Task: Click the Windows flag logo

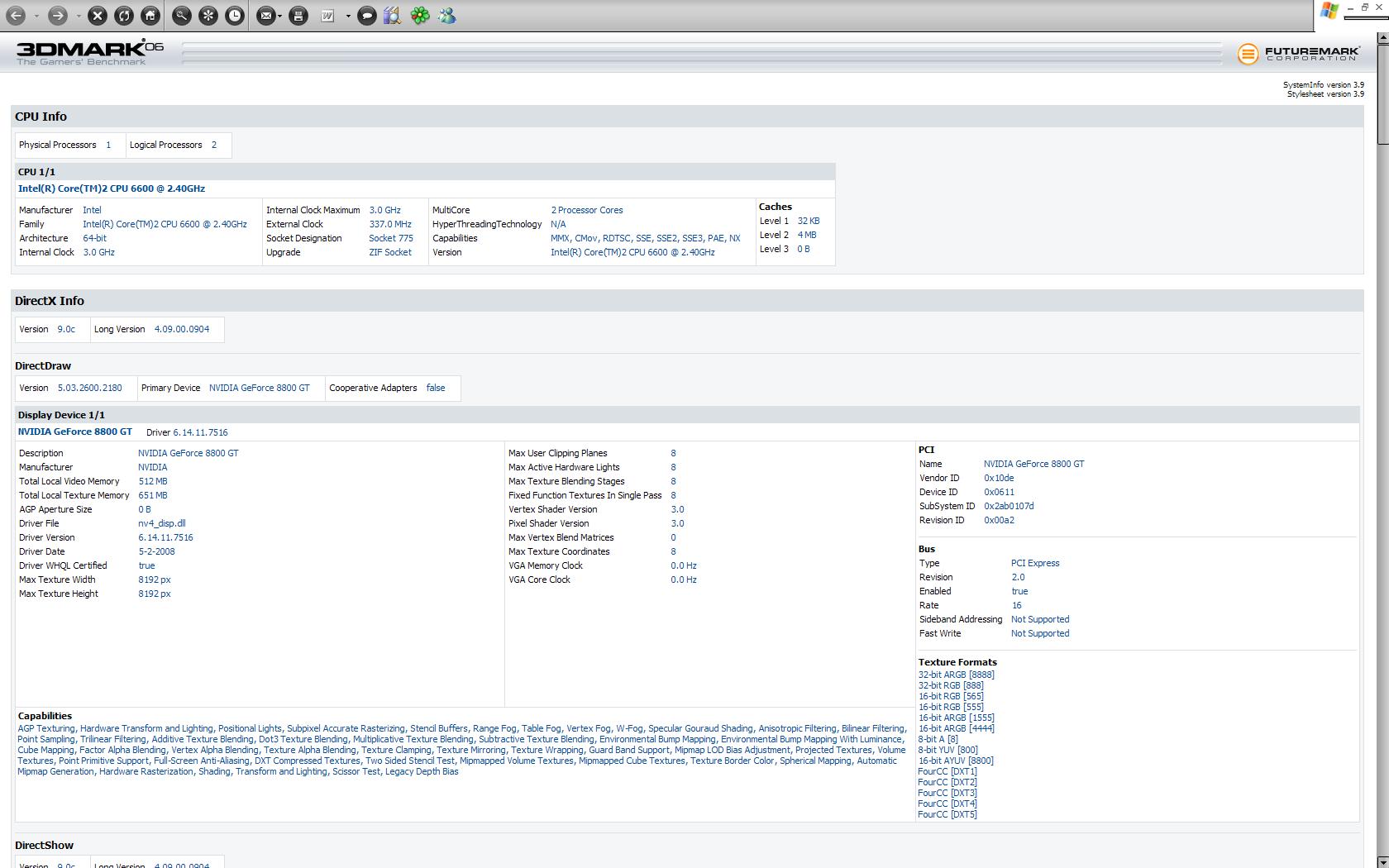Action: pyautogui.click(x=1329, y=11)
